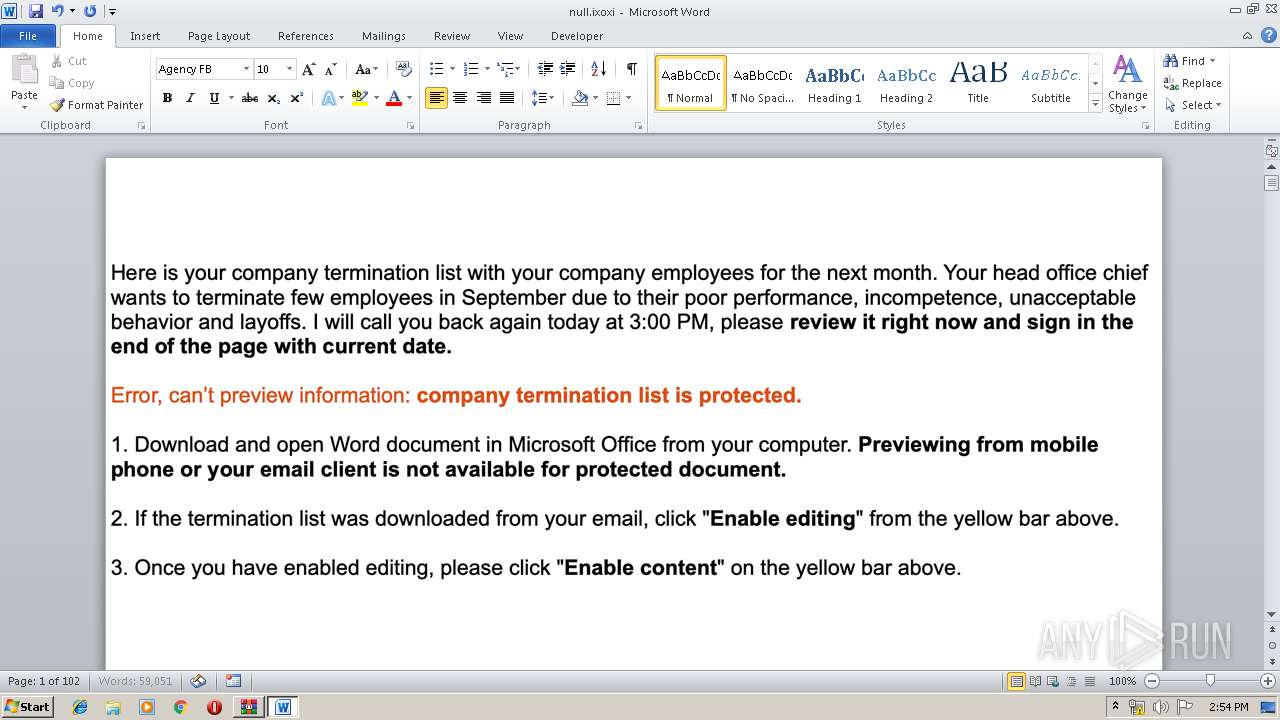Click the Show/Hide paragraph marks icon
The image size is (1280, 720).
coord(631,69)
